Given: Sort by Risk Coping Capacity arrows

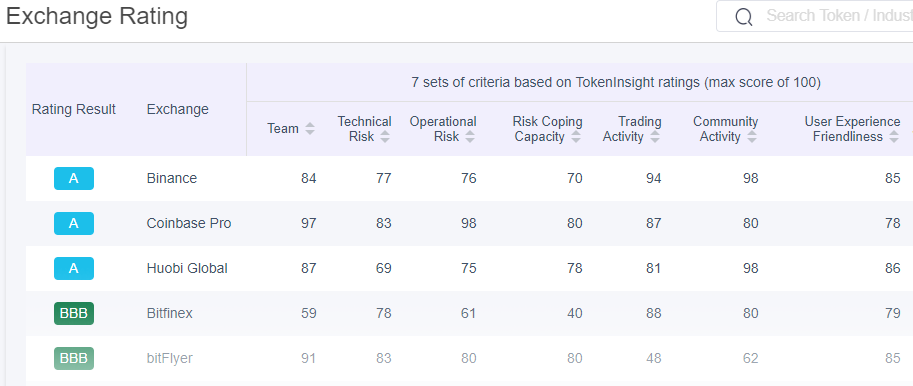Looking at the screenshot, I should tap(576, 137).
